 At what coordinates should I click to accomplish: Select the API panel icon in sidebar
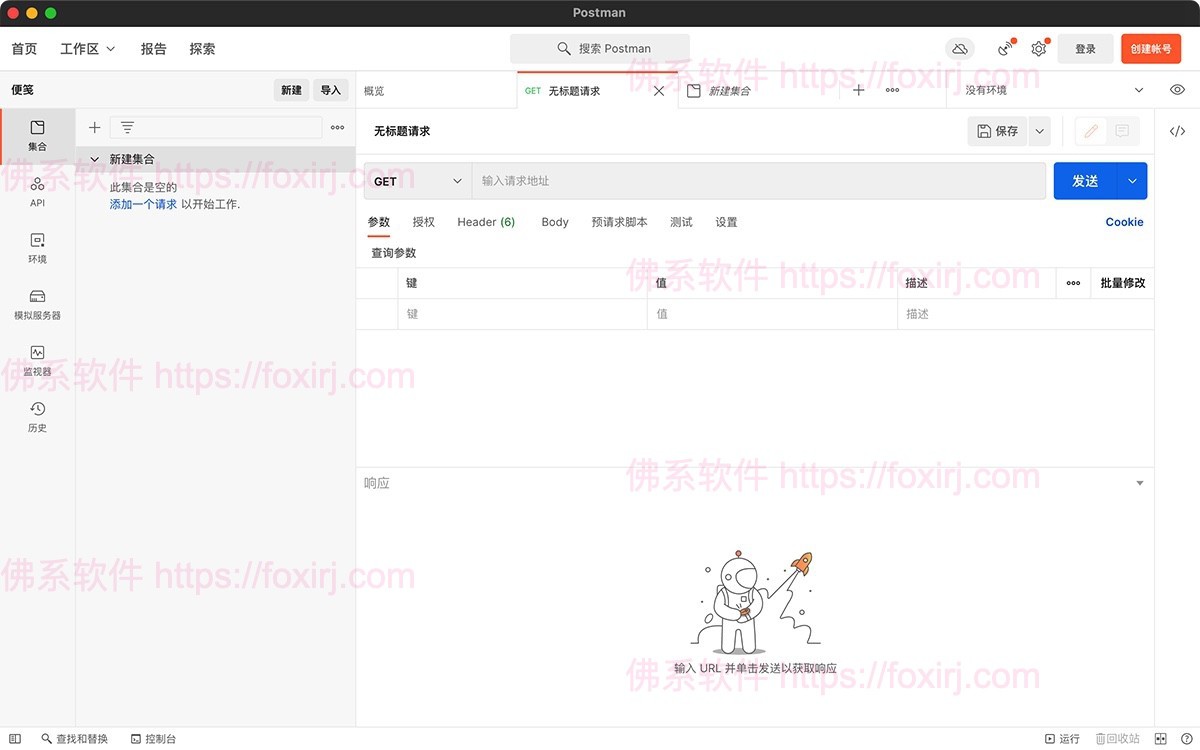tap(37, 192)
